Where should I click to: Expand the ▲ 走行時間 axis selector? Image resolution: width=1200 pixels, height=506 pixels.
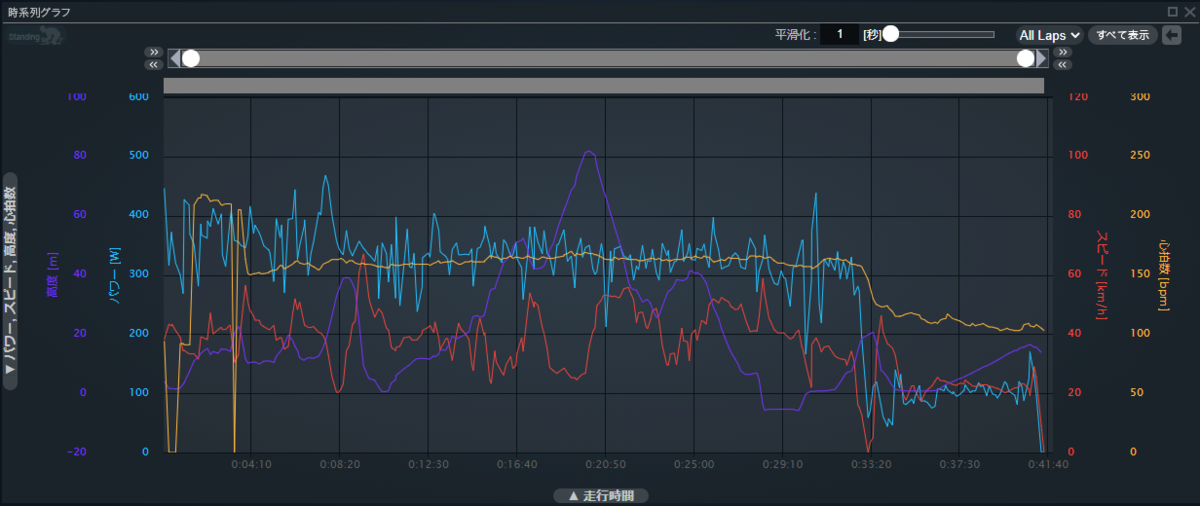point(601,495)
